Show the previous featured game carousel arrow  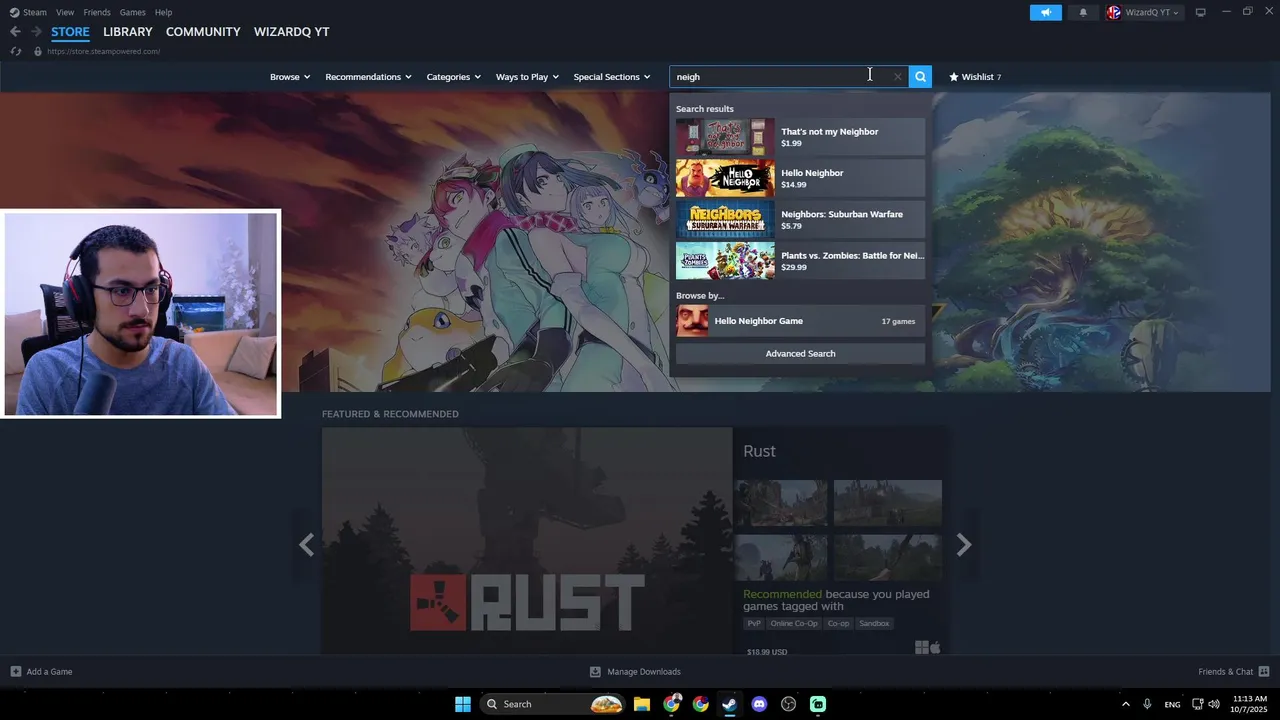tap(307, 545)
